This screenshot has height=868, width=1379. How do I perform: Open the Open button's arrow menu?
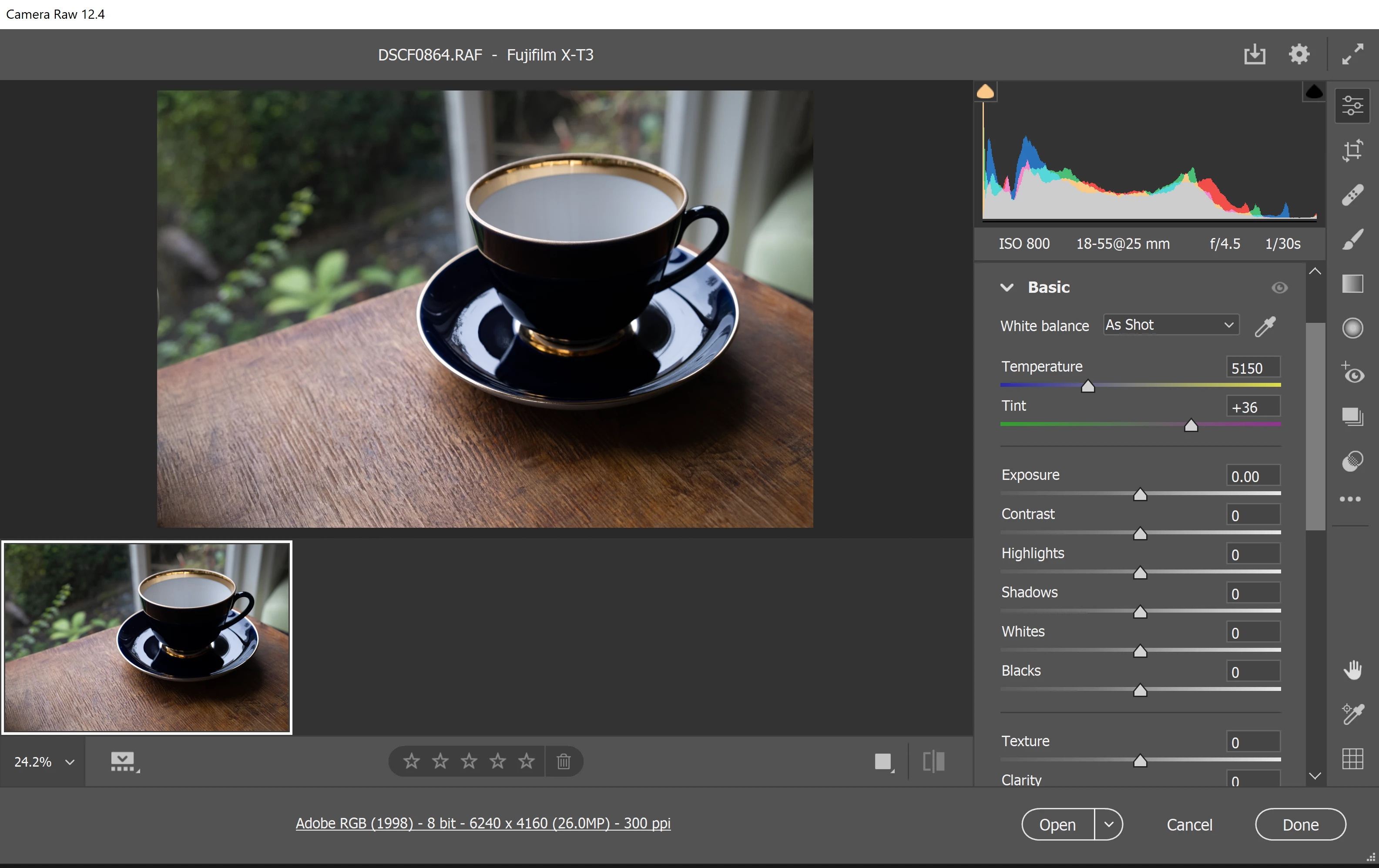click(x=1109, y=824)
